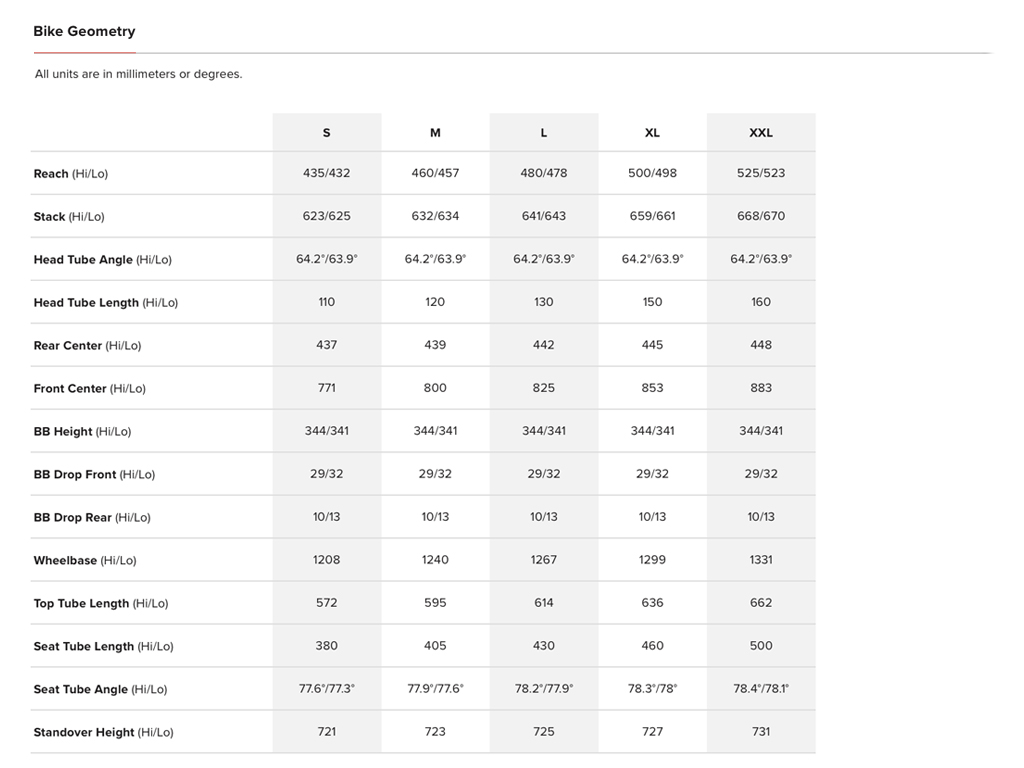Click the Bike Geometry tab heading

tap(84, 31)
